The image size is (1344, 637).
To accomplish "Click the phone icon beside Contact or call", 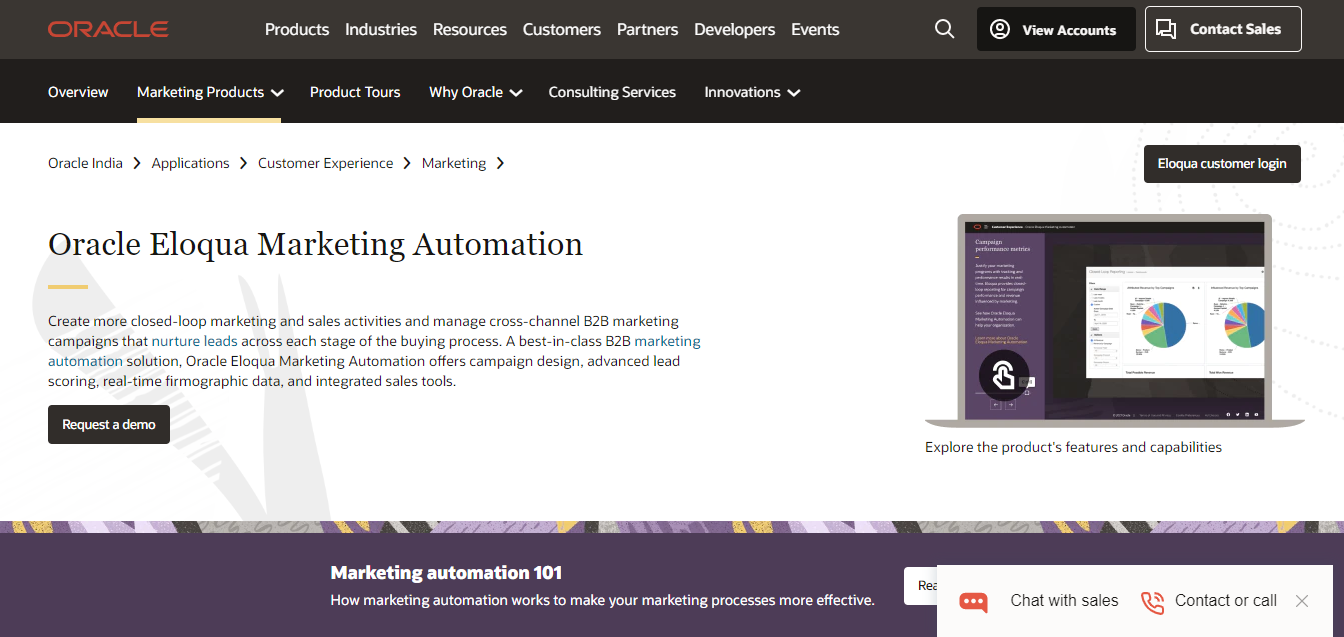I will pyautogui.click(x=1152, y=602).
